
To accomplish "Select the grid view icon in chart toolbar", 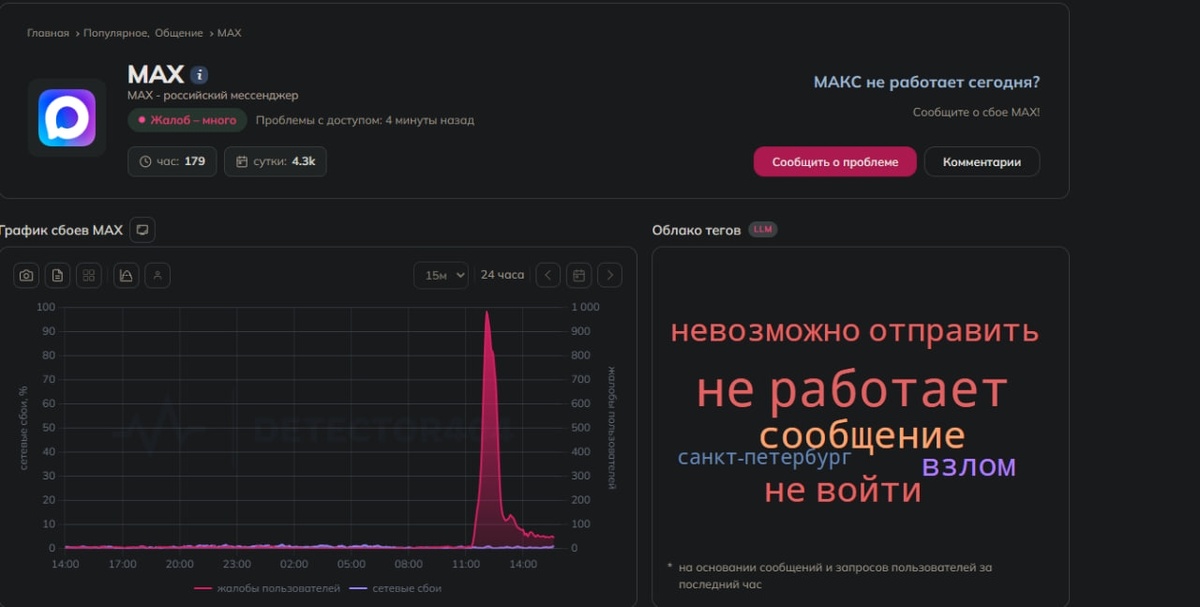I will coord(88,274).
